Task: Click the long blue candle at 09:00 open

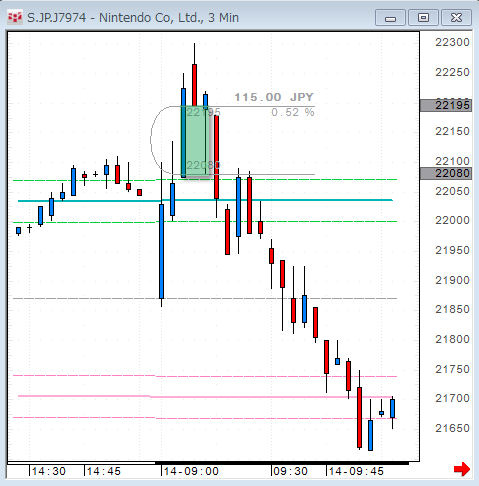Action: [x=161, y=251]
